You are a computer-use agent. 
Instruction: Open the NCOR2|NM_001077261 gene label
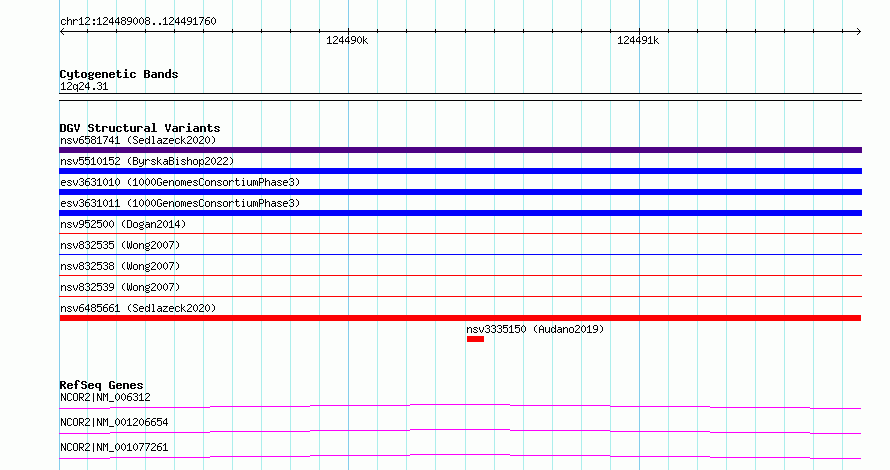coord(114,447)
